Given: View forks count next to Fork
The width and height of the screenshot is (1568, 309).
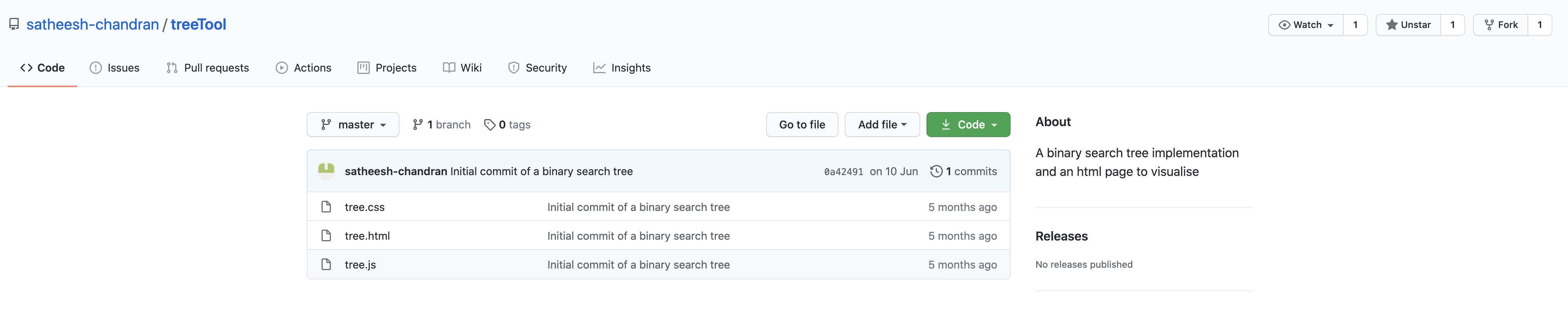Looking at the screenshot, I should (1540, 25).
